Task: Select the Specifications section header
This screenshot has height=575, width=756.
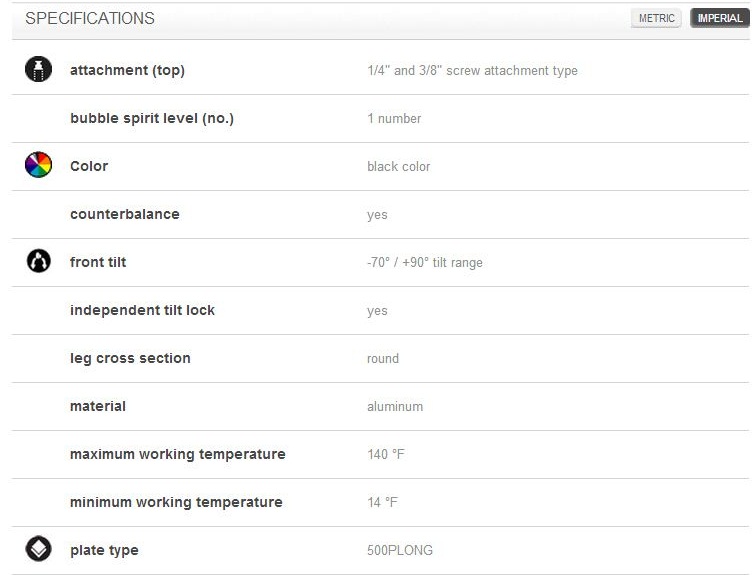Action: coord(90,18)
